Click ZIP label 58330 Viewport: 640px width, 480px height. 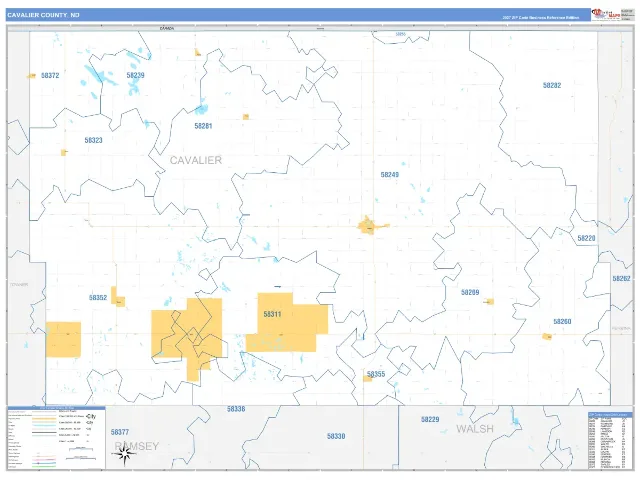(336, 436)
